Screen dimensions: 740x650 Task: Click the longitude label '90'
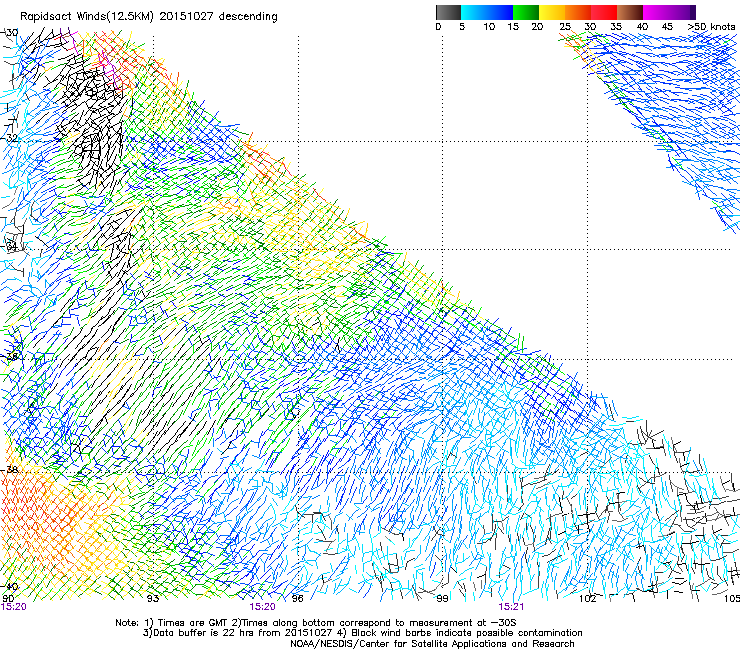click(x=8, y=599)
